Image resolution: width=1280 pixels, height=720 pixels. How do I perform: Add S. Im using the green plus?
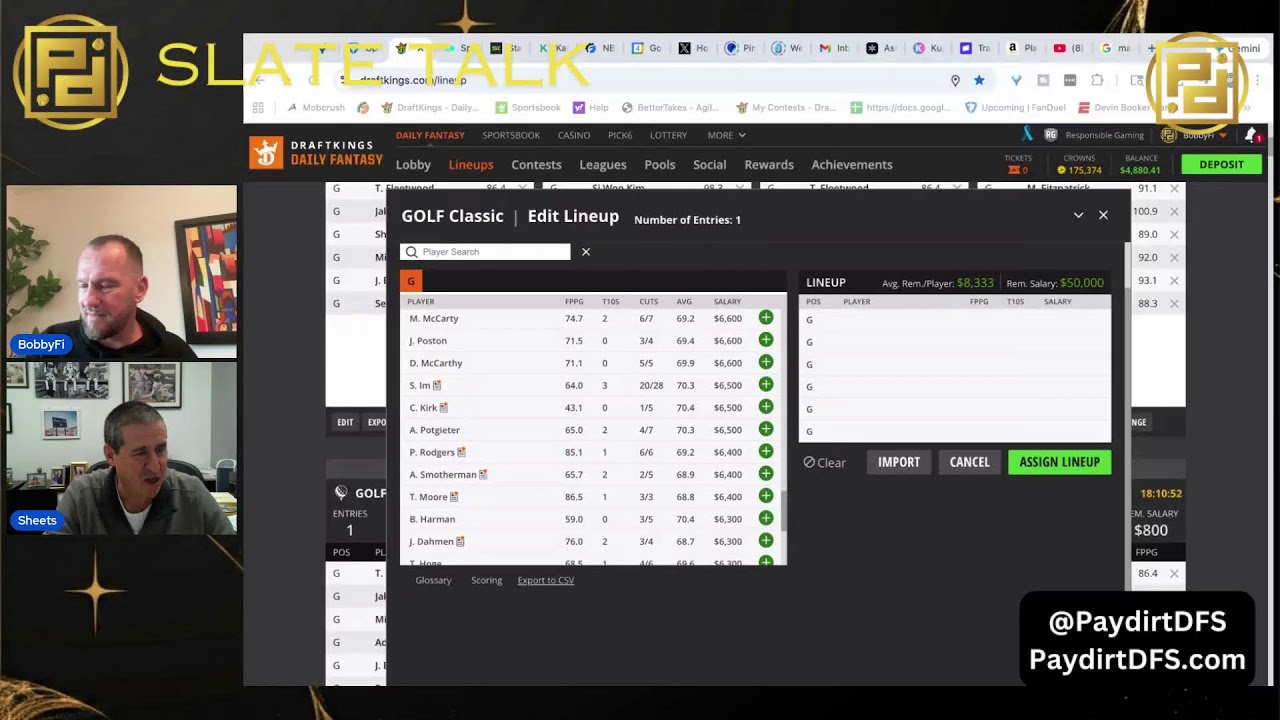(766, 385)
